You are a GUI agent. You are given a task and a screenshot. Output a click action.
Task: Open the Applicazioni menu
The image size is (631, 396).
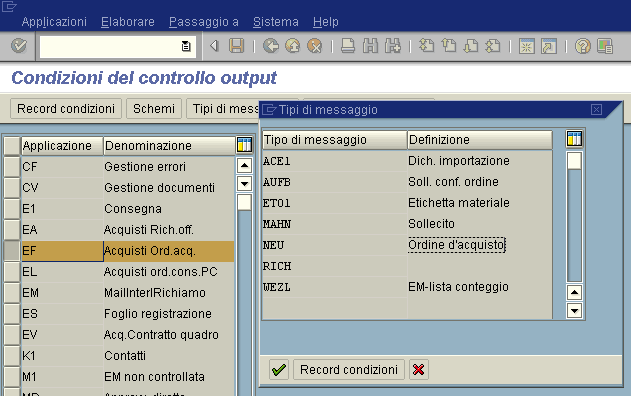(x=54, y=22)
